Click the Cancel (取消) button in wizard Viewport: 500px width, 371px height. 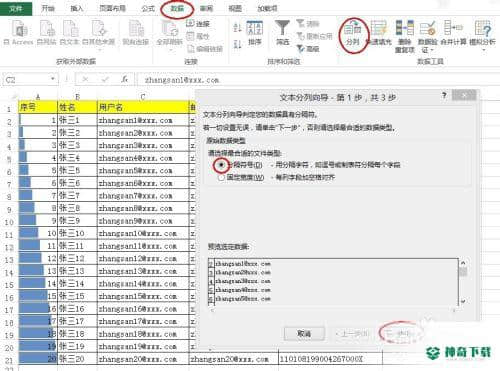coord(304,333)
